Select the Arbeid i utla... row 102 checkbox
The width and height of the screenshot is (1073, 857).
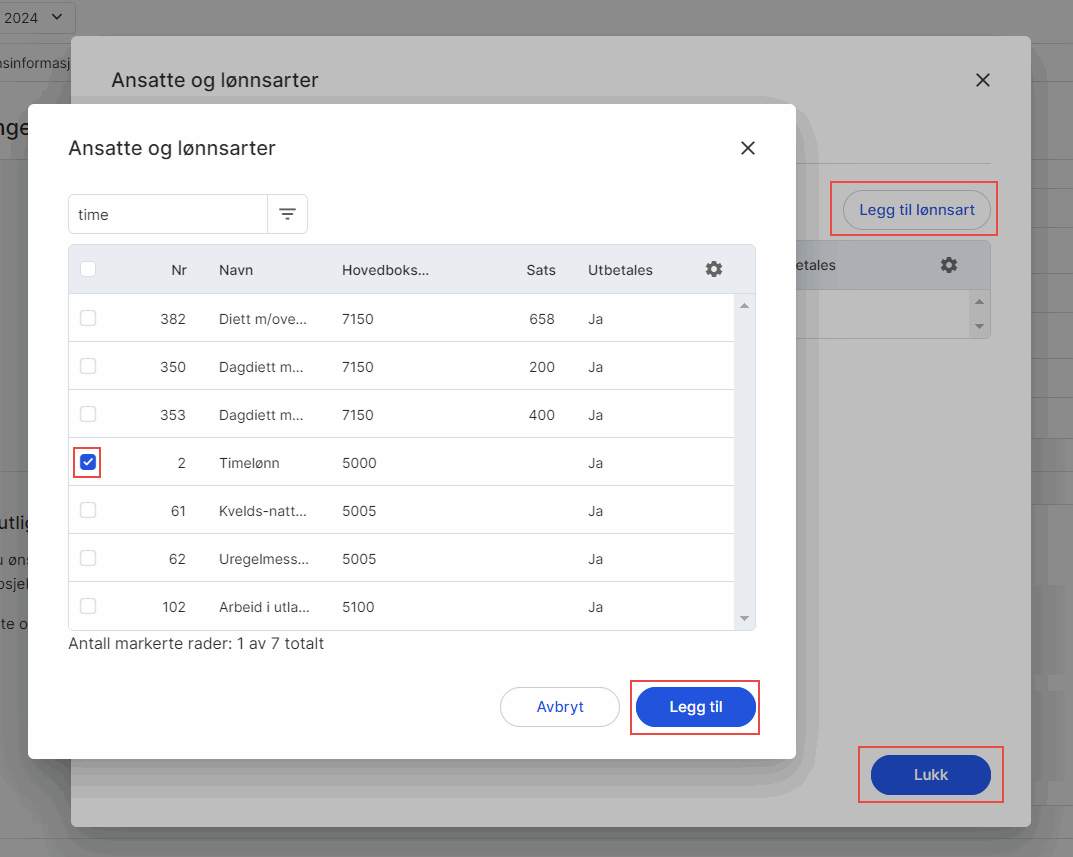88,606
